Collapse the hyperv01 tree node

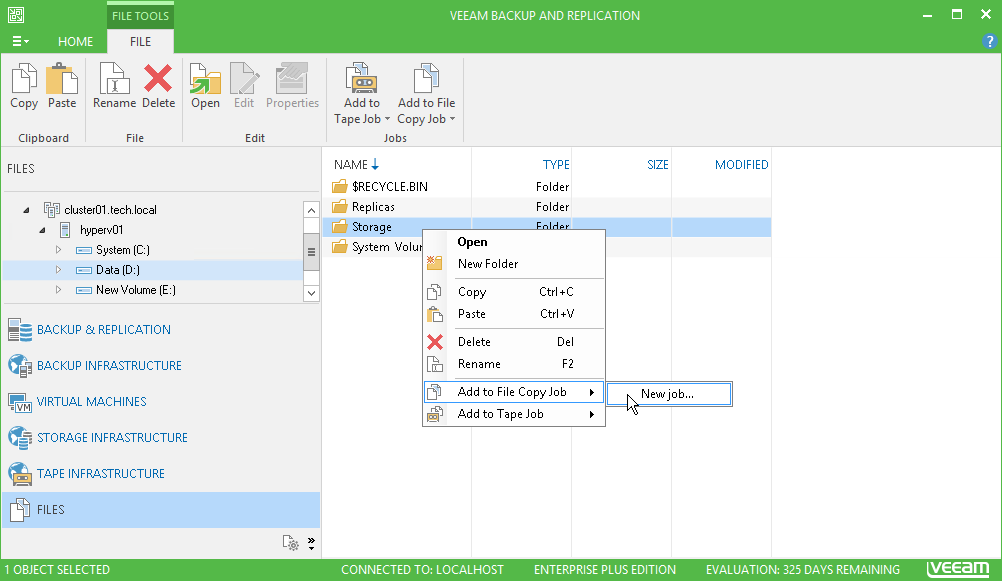point(42,230)
